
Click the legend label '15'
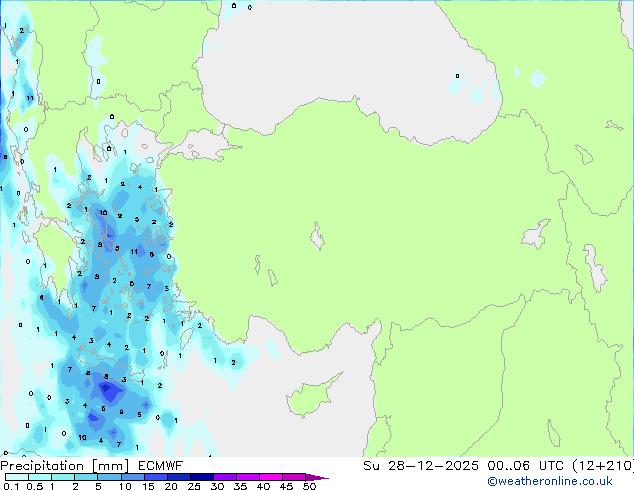click(148, 486)
